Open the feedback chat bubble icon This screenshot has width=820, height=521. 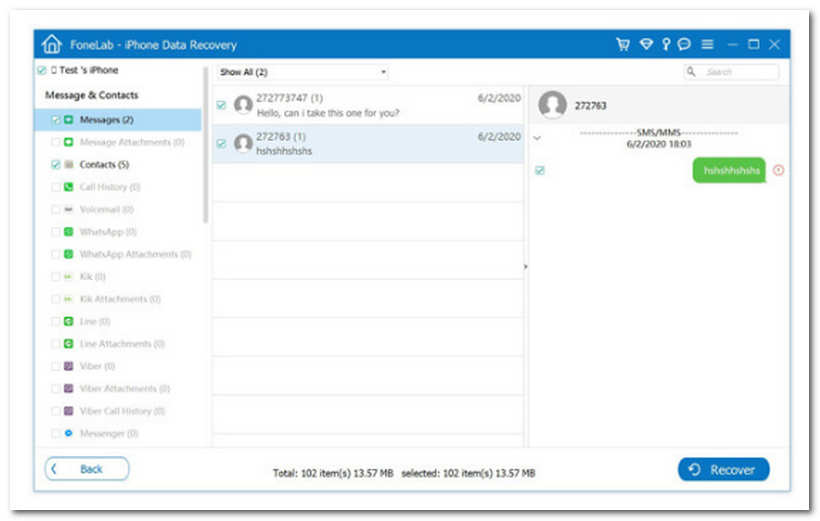pos(684,44)
